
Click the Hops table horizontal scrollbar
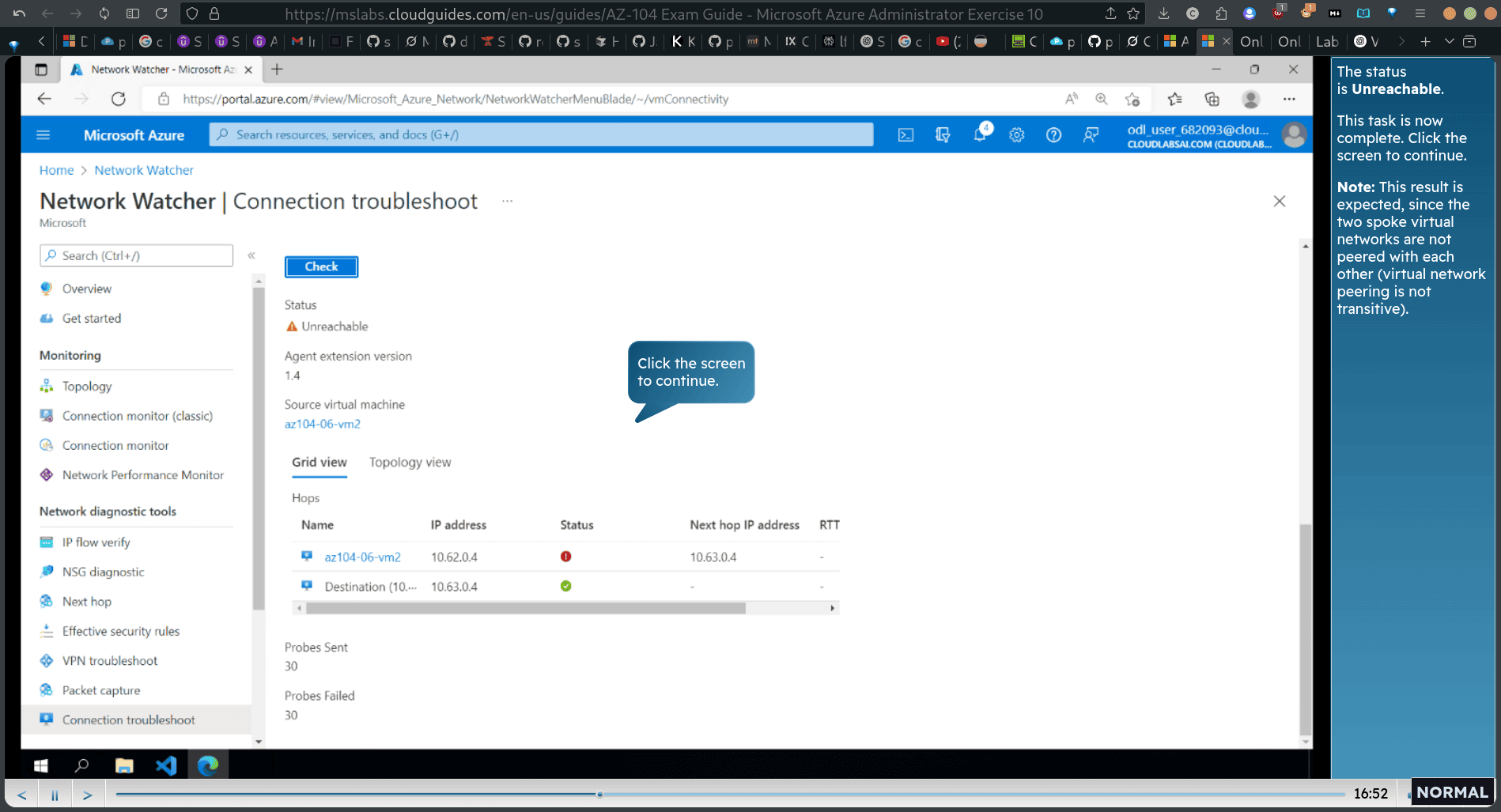526,608
